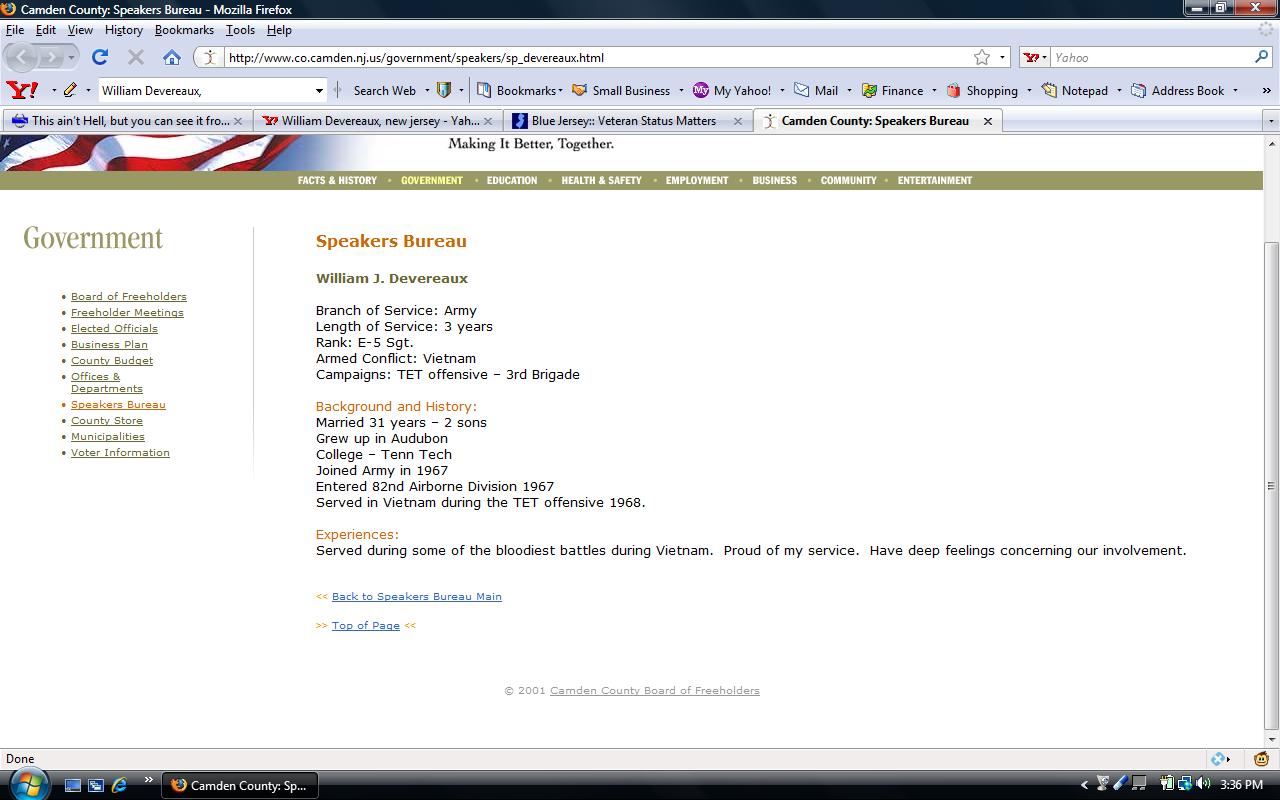
Task: Open the History menu
Action: click(x=123, y=30)
